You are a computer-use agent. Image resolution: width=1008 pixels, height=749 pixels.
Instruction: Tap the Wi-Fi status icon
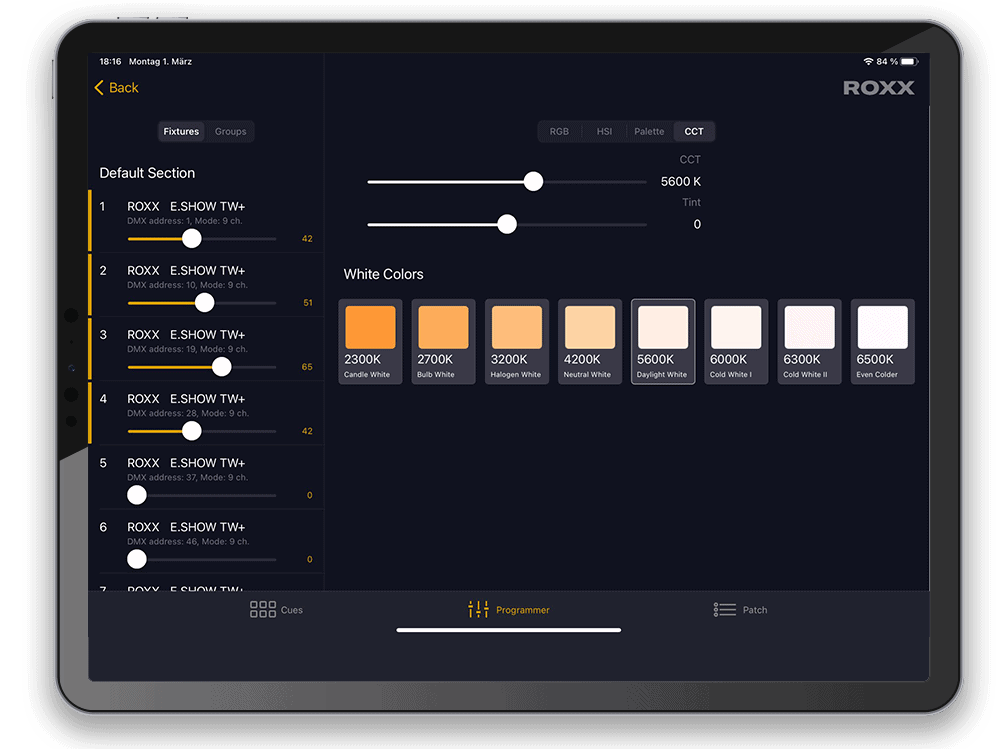point(868,62)
